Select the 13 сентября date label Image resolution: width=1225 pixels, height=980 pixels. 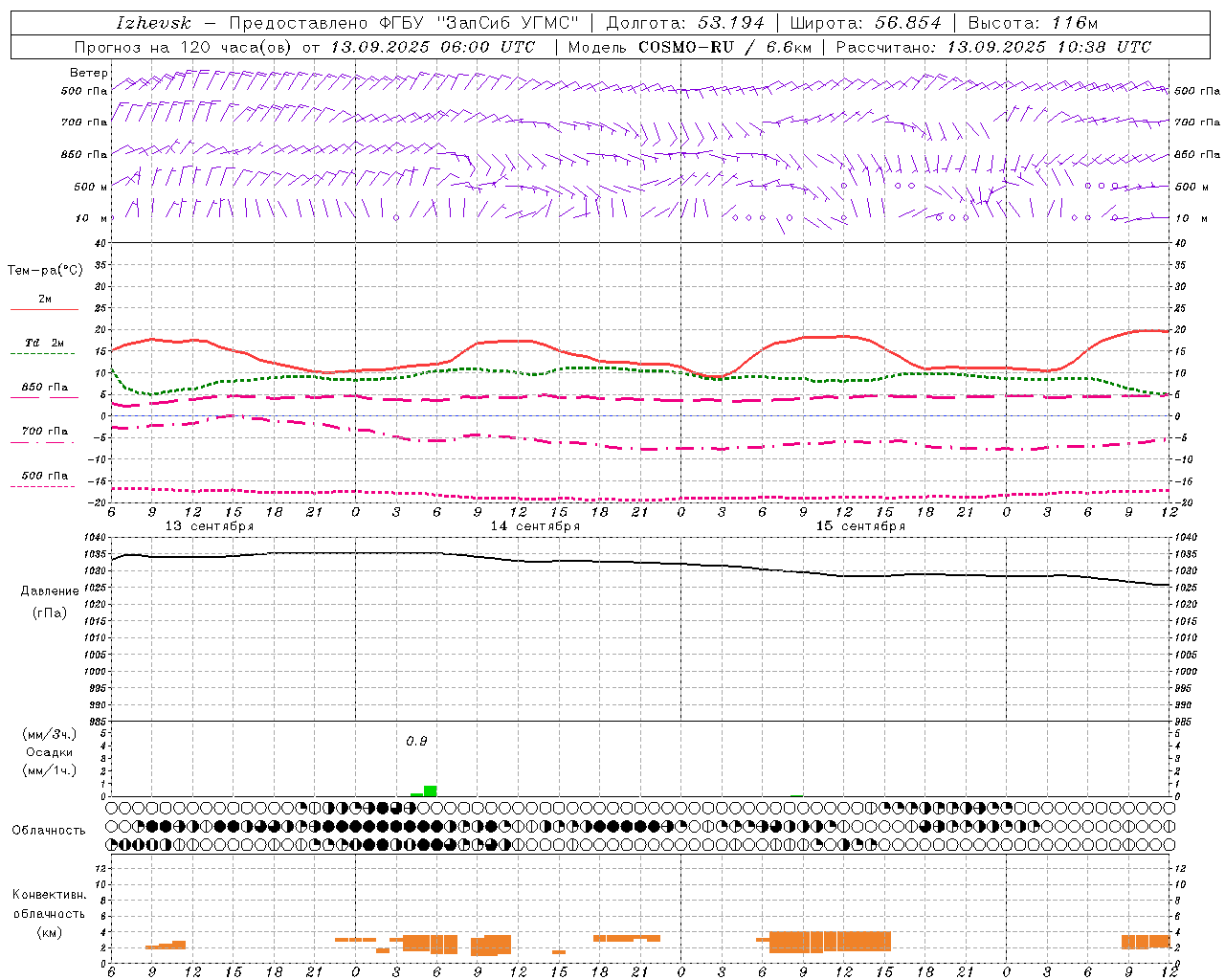(210, 526)
